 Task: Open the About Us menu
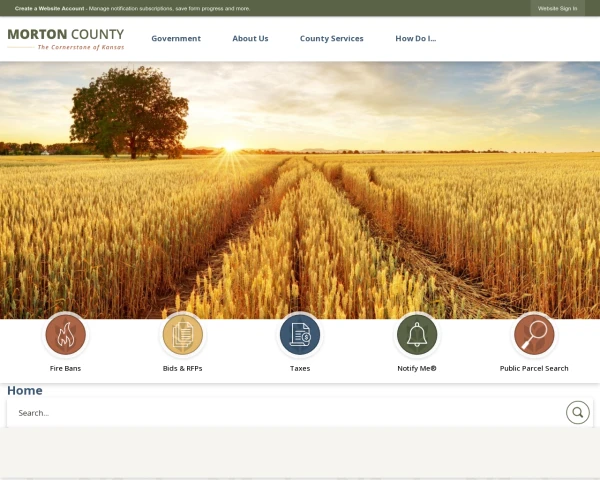(x=250, y=38)
